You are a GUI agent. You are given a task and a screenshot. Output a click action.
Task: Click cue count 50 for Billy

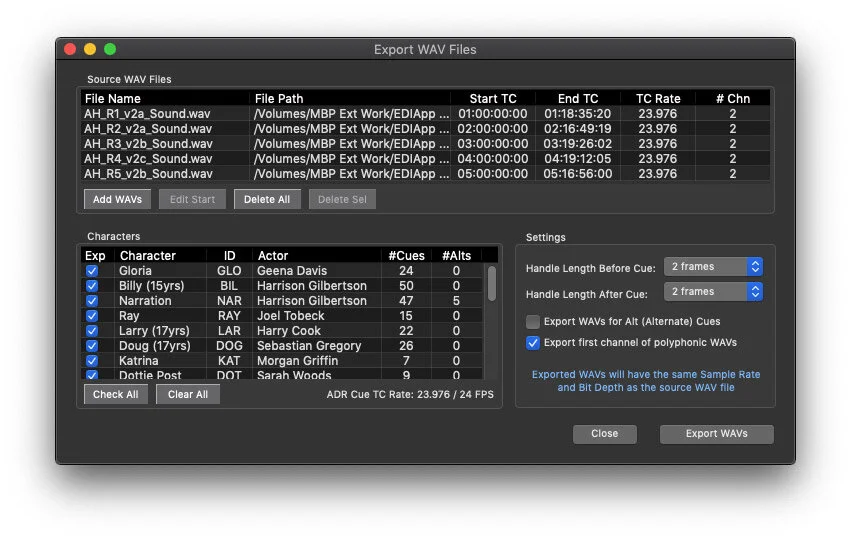(x=406, y=286)
